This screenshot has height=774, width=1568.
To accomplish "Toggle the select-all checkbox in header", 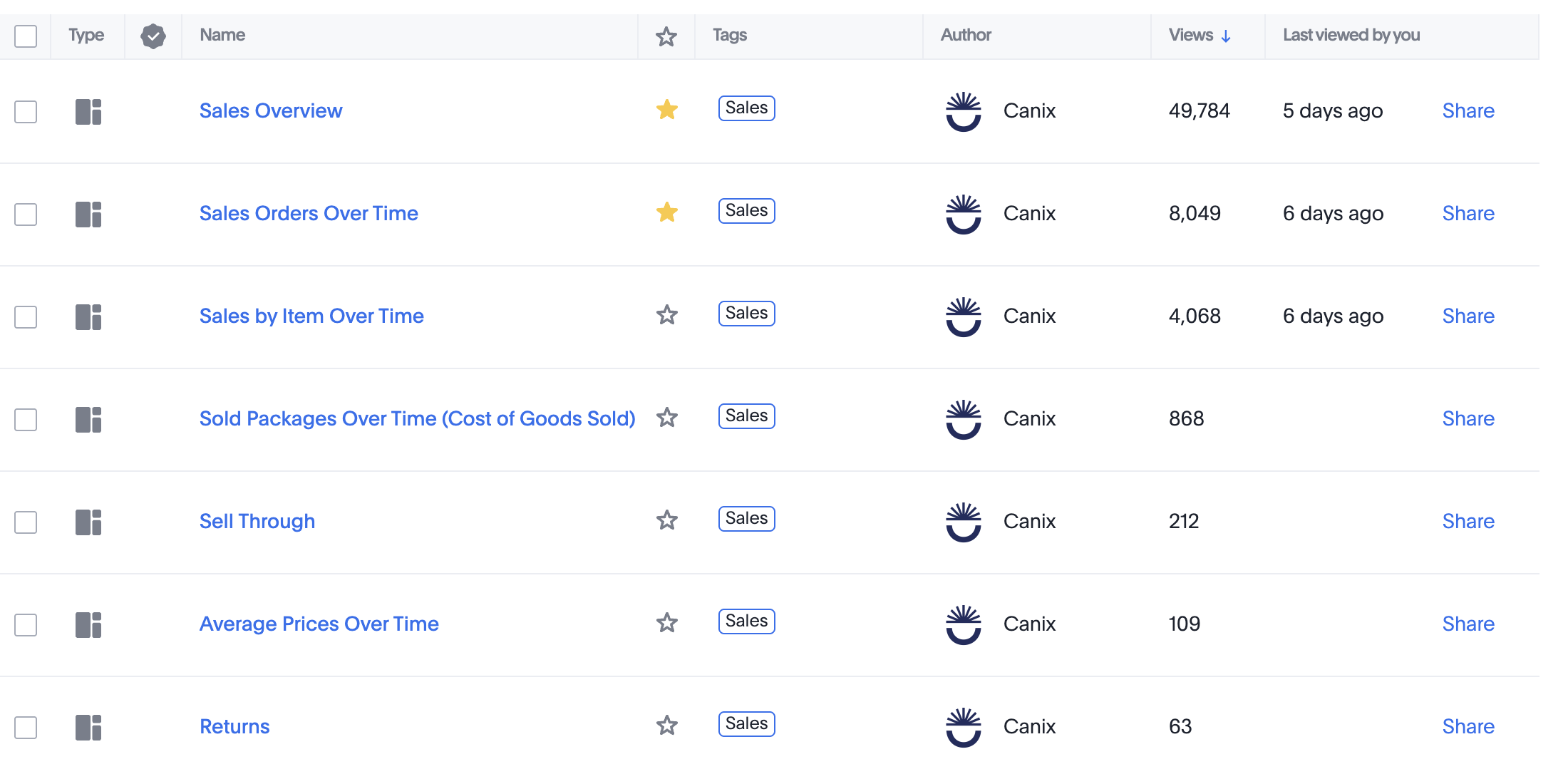I will coord(26,36).
